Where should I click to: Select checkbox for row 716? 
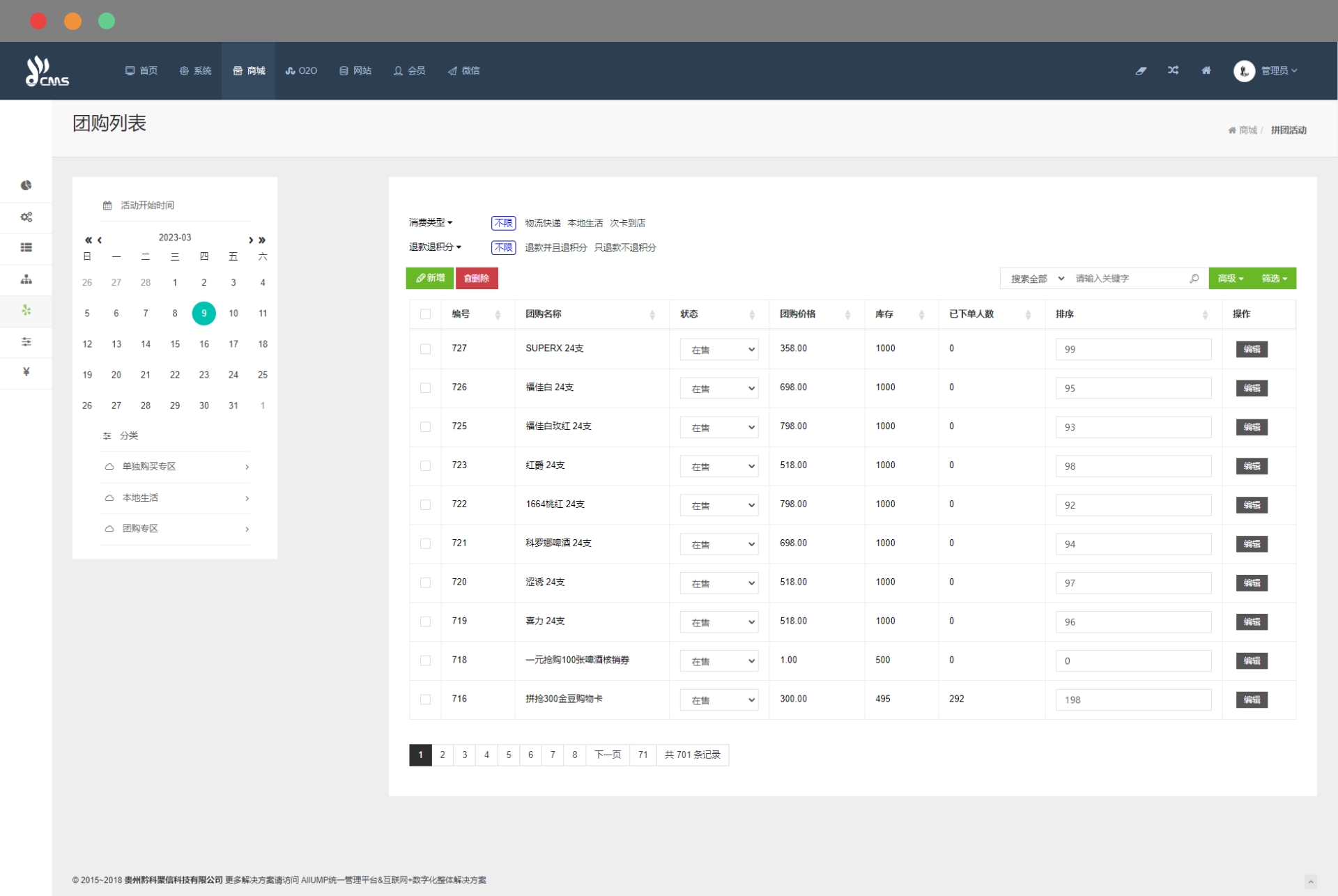pos(425,700)
